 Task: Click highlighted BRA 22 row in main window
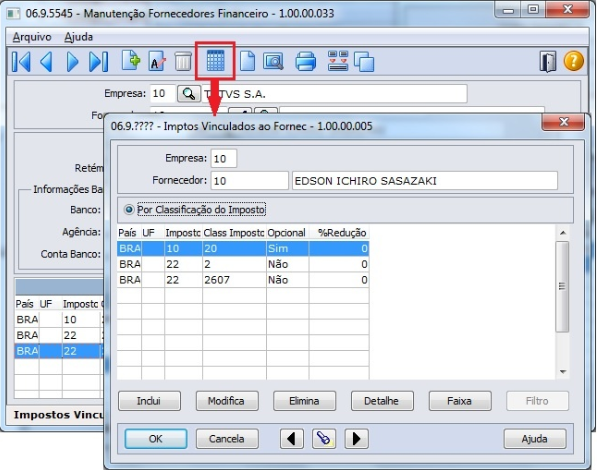pos(59,351)
